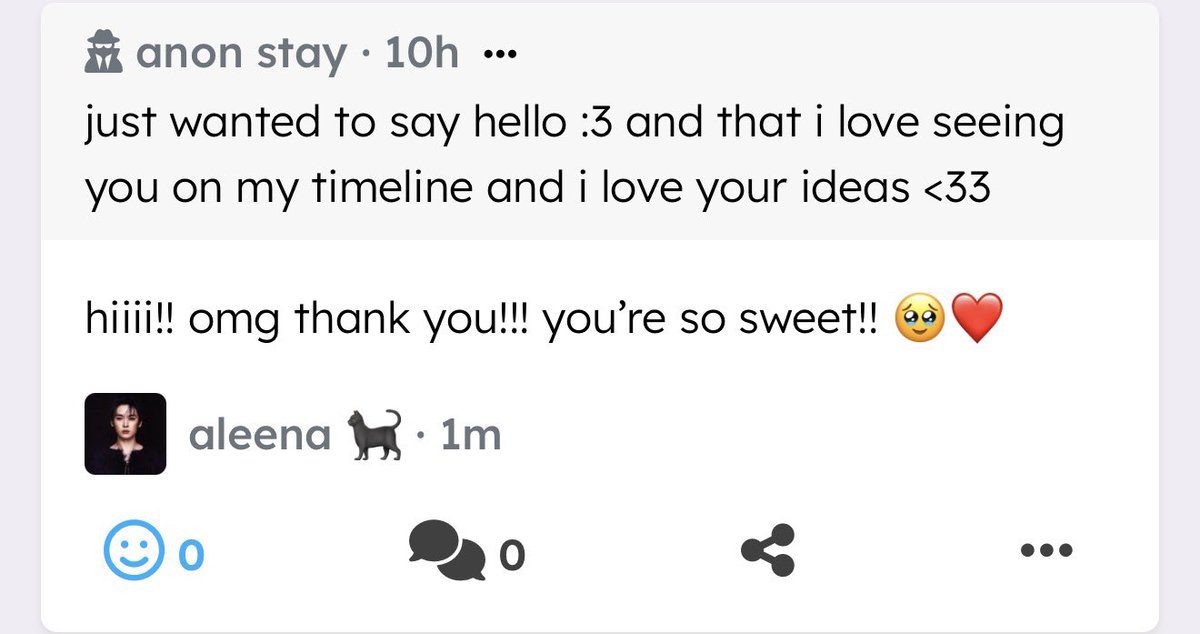Click the black cat emoji
Screen dimensions: 1200x634
click(372, 434)
